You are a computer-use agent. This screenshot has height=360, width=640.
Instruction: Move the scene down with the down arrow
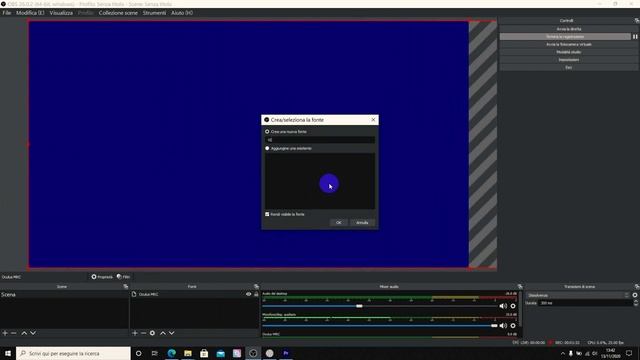pyautogui.click(x=33, y=333)
